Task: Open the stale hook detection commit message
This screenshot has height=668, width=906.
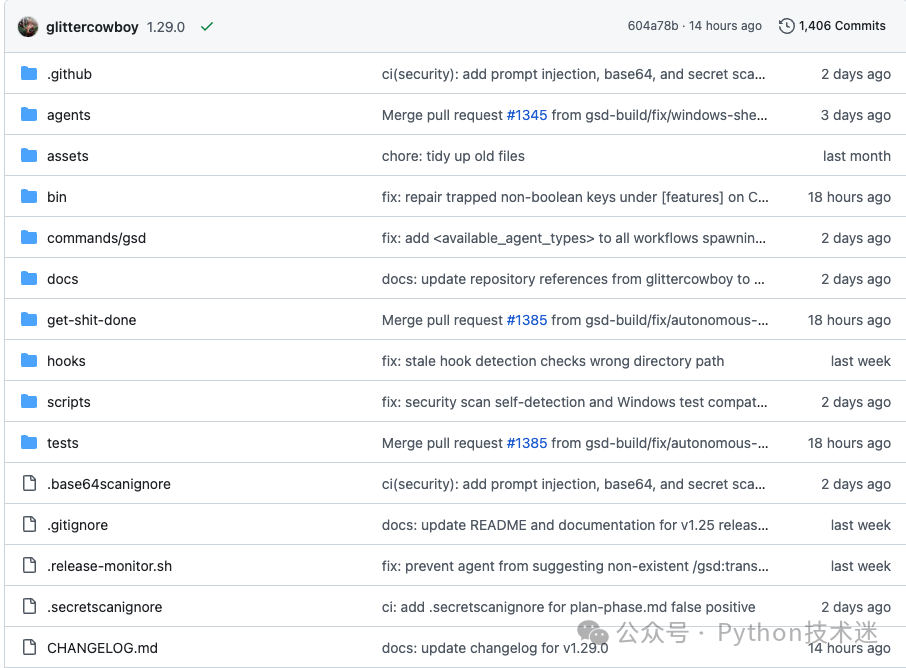Action: (553, 361)
